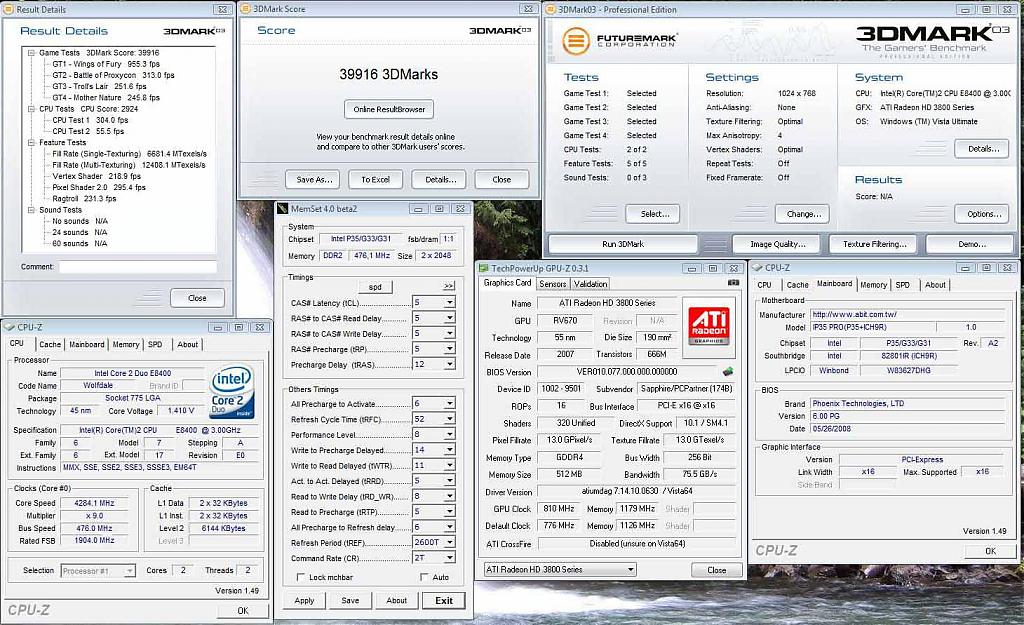Select the Pixel Shader 2.0 result row

click(99, 187)
